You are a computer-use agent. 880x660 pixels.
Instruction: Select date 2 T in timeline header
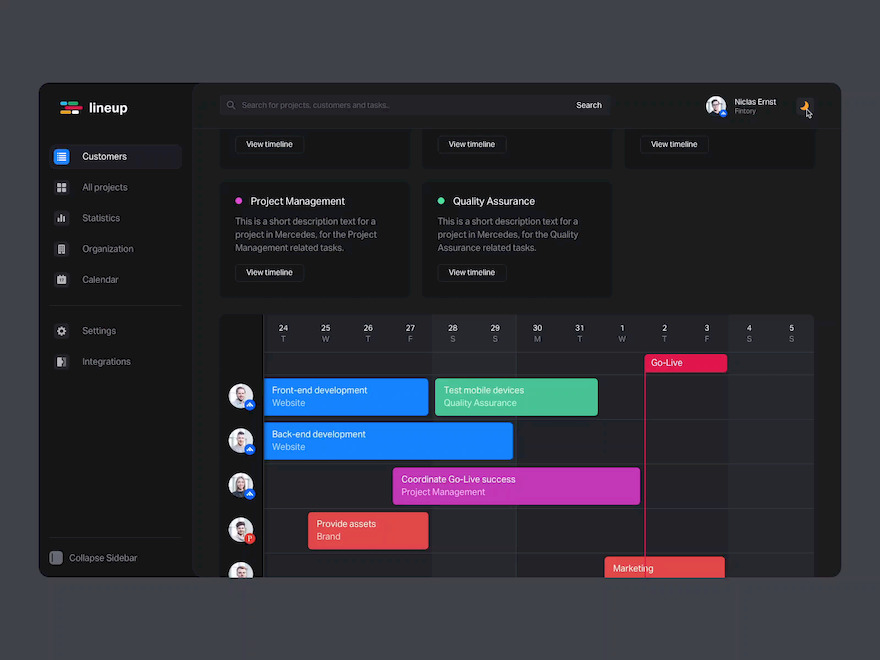coord(664,333)
